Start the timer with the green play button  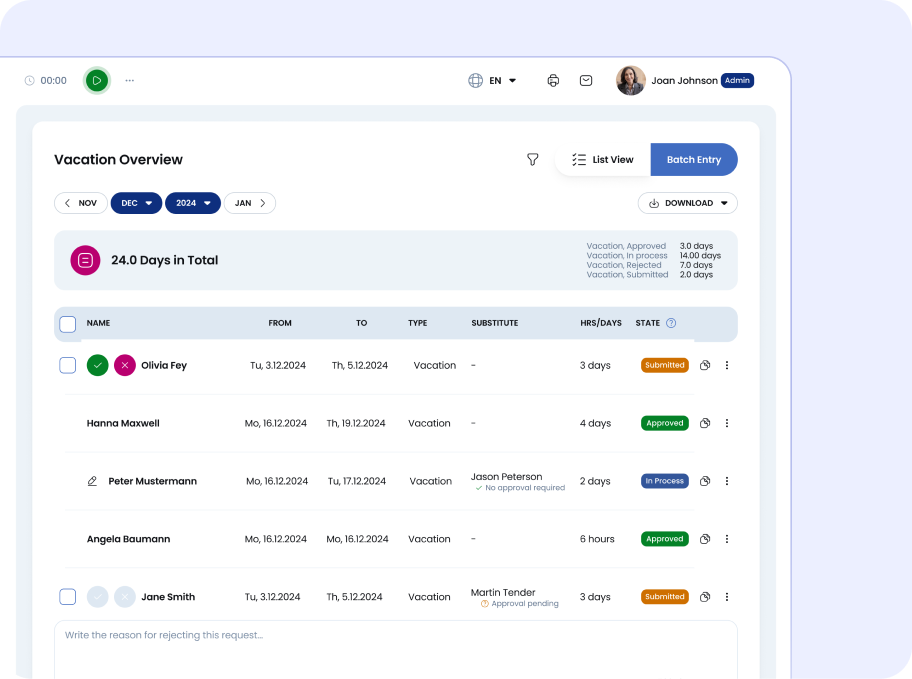[97, 80]
